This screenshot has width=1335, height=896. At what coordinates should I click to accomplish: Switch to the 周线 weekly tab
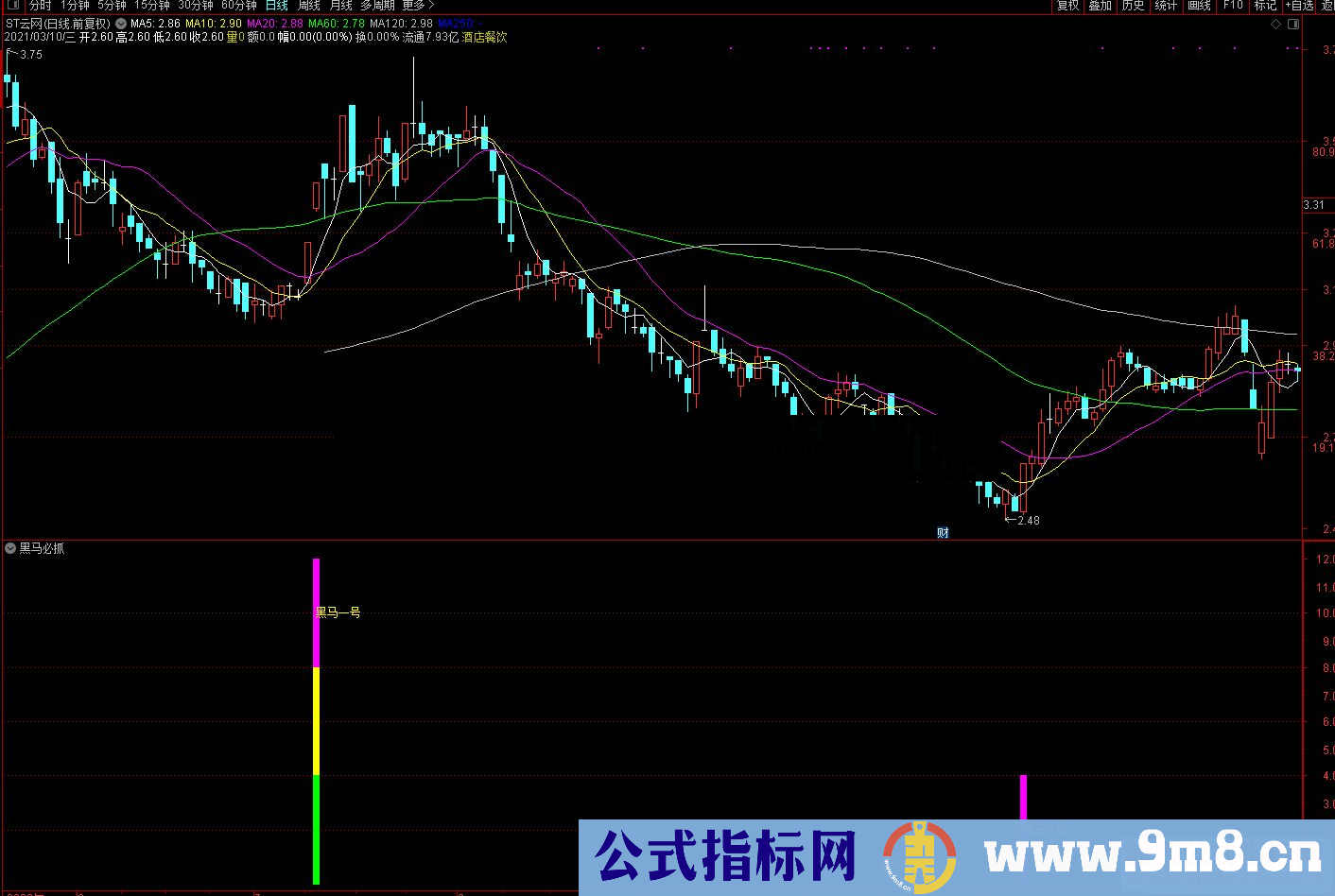(309, 6)
